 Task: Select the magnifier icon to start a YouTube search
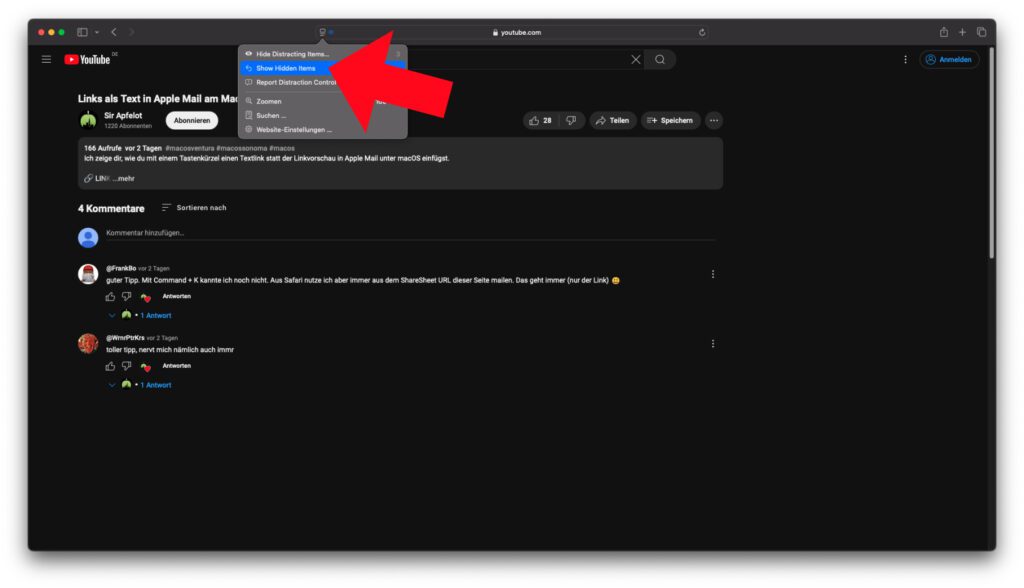660,59
